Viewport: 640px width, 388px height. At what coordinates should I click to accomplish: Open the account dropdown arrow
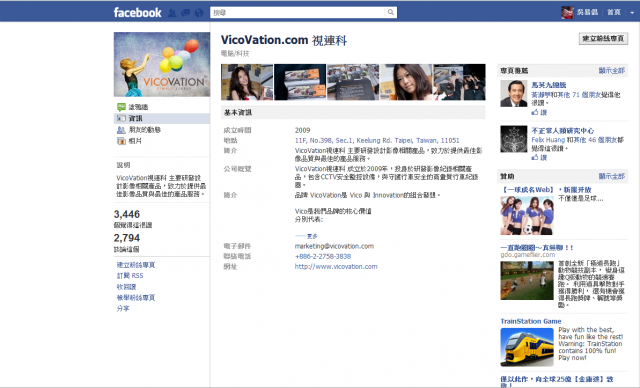(632, 13)
